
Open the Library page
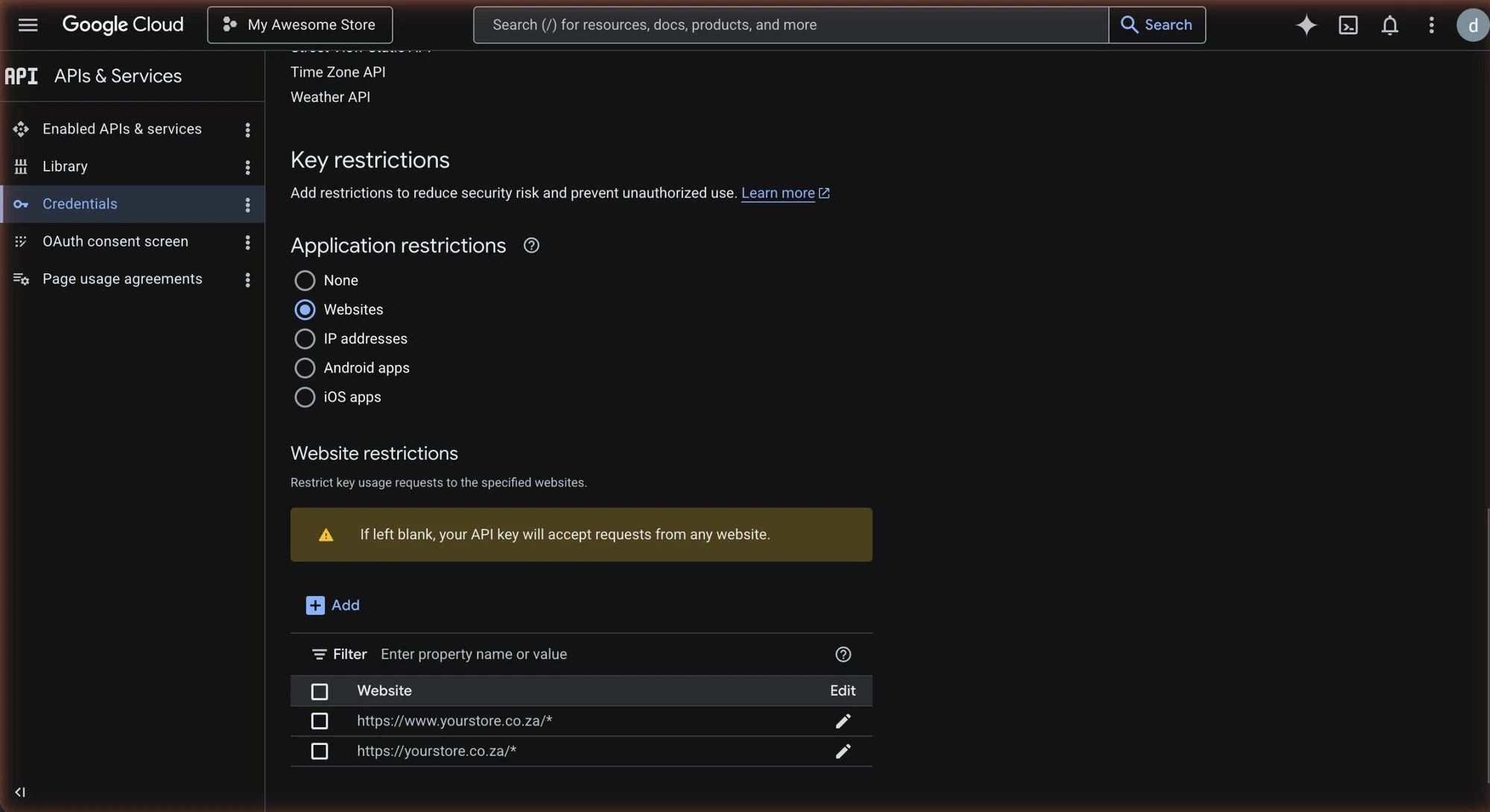point(65,166)
